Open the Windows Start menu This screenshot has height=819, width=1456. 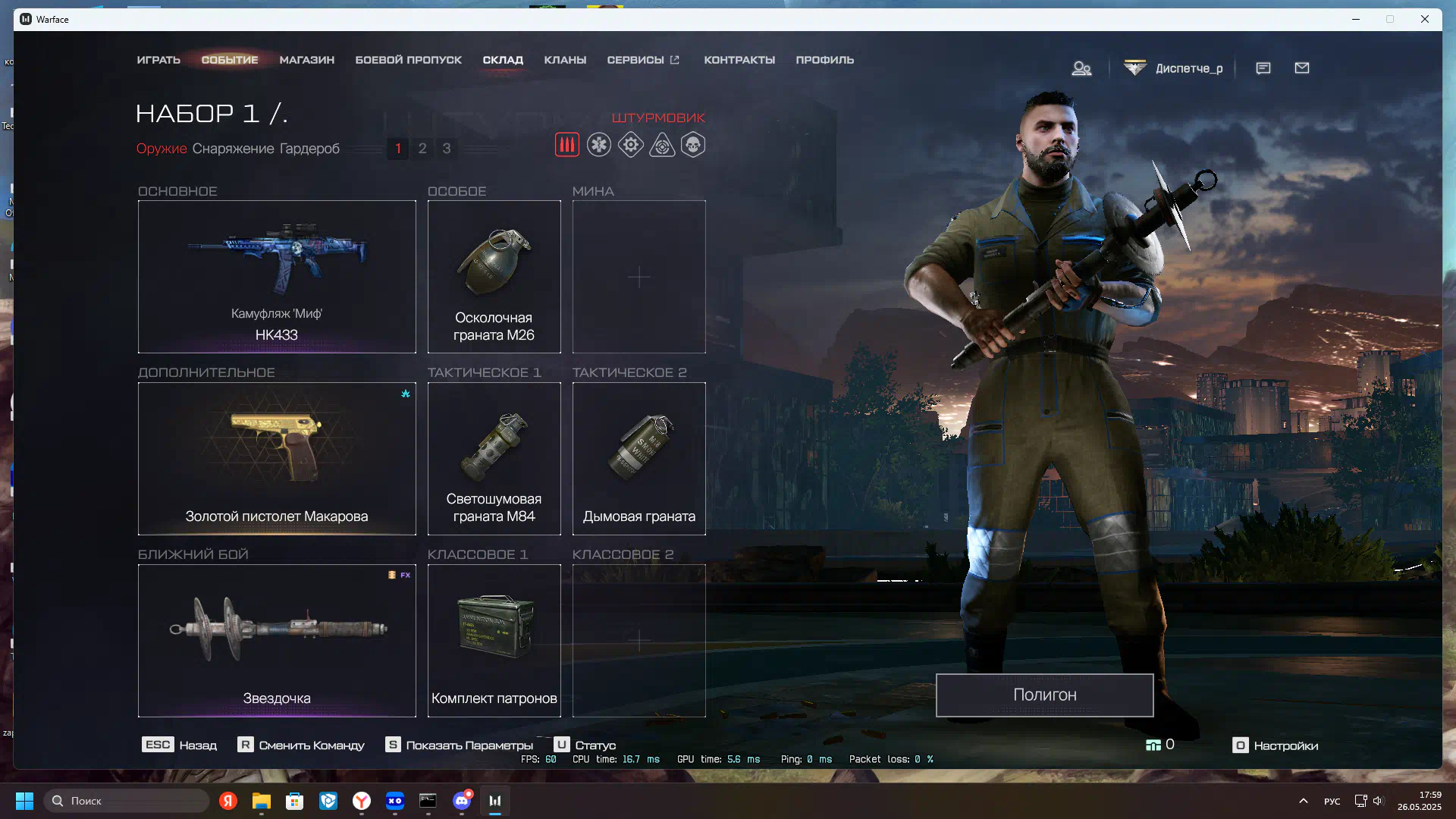(x=24, y=801)
